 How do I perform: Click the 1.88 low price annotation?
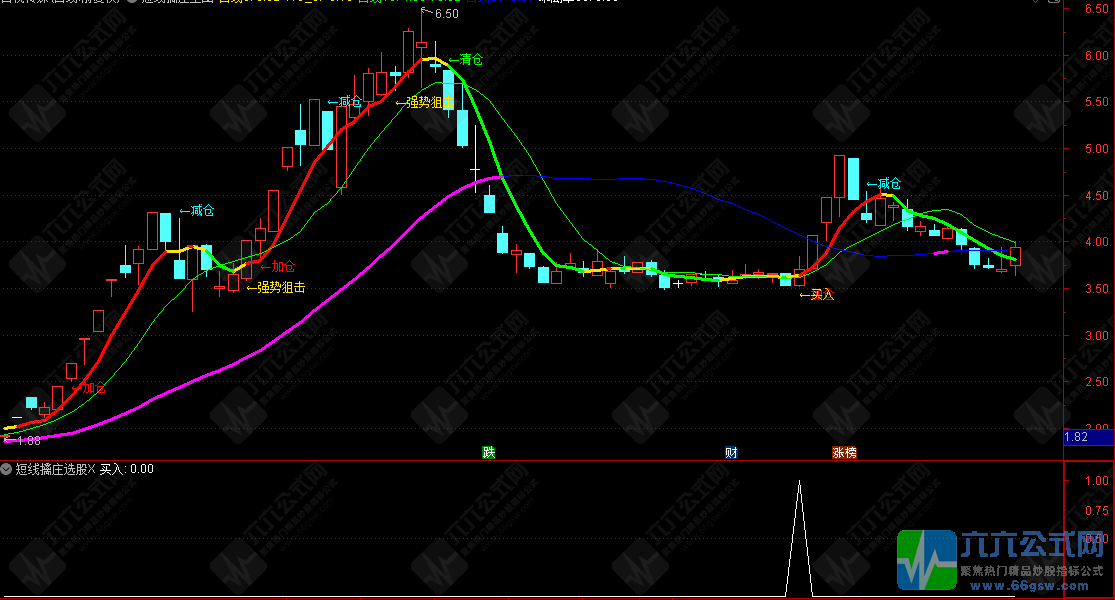point(23,441)
